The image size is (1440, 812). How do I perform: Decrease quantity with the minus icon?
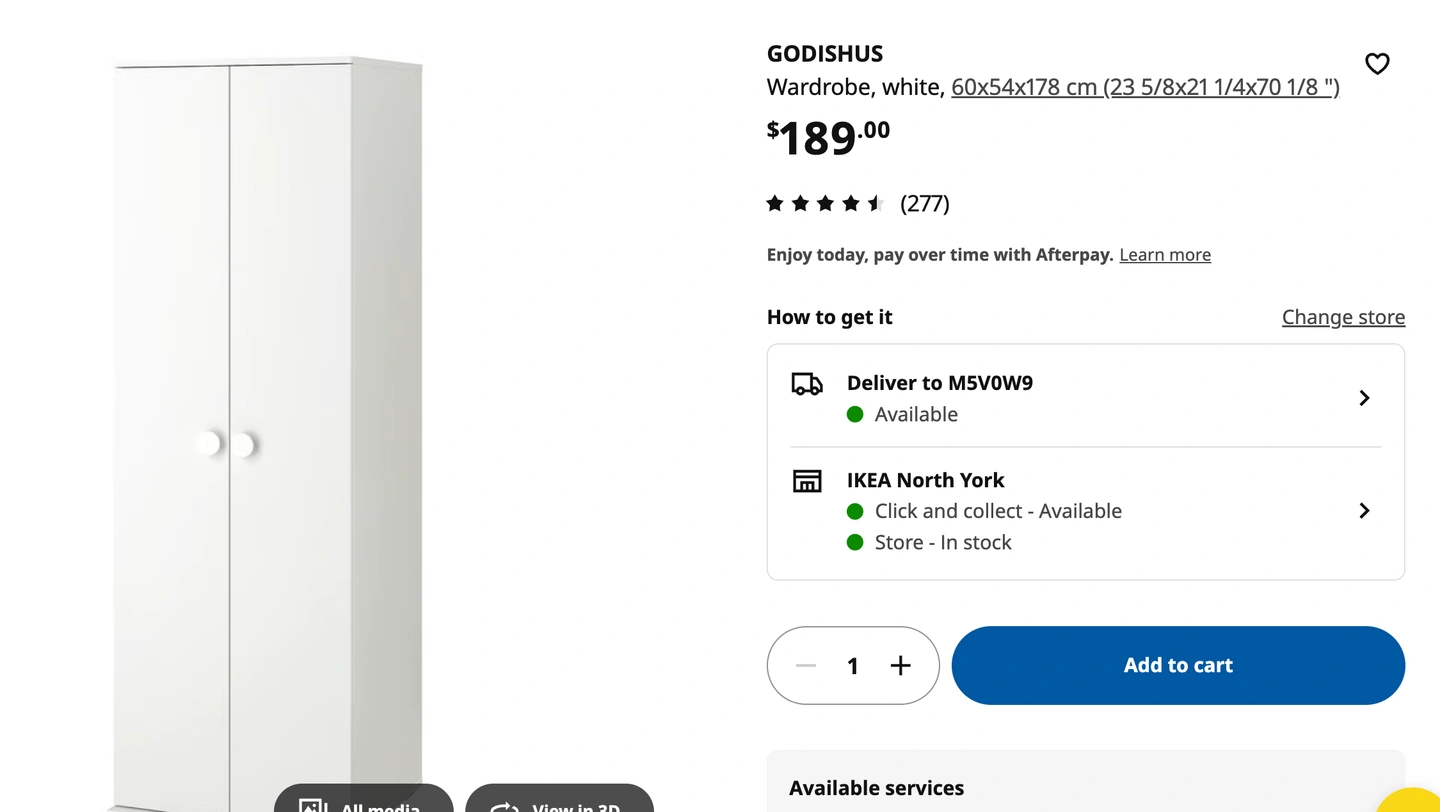806,666
